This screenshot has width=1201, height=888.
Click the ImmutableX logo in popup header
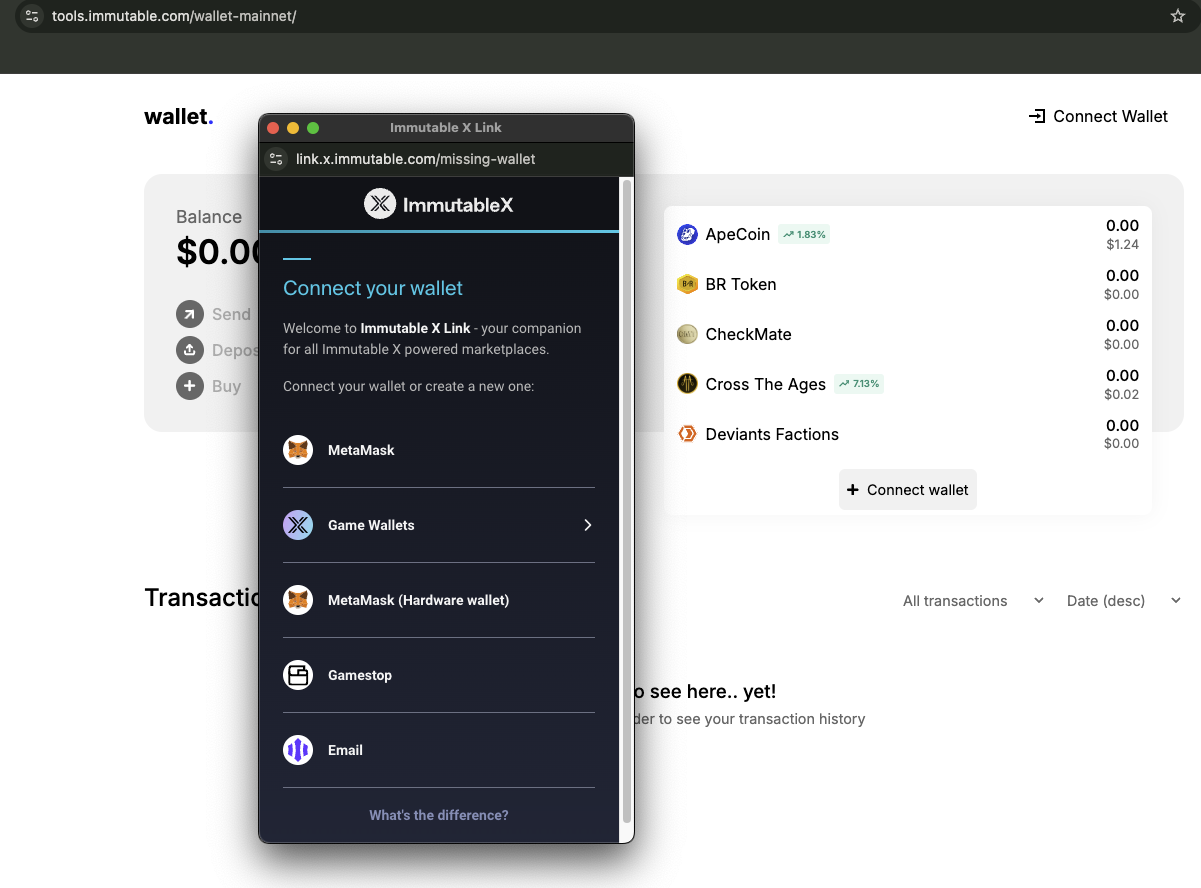[438, 204]
